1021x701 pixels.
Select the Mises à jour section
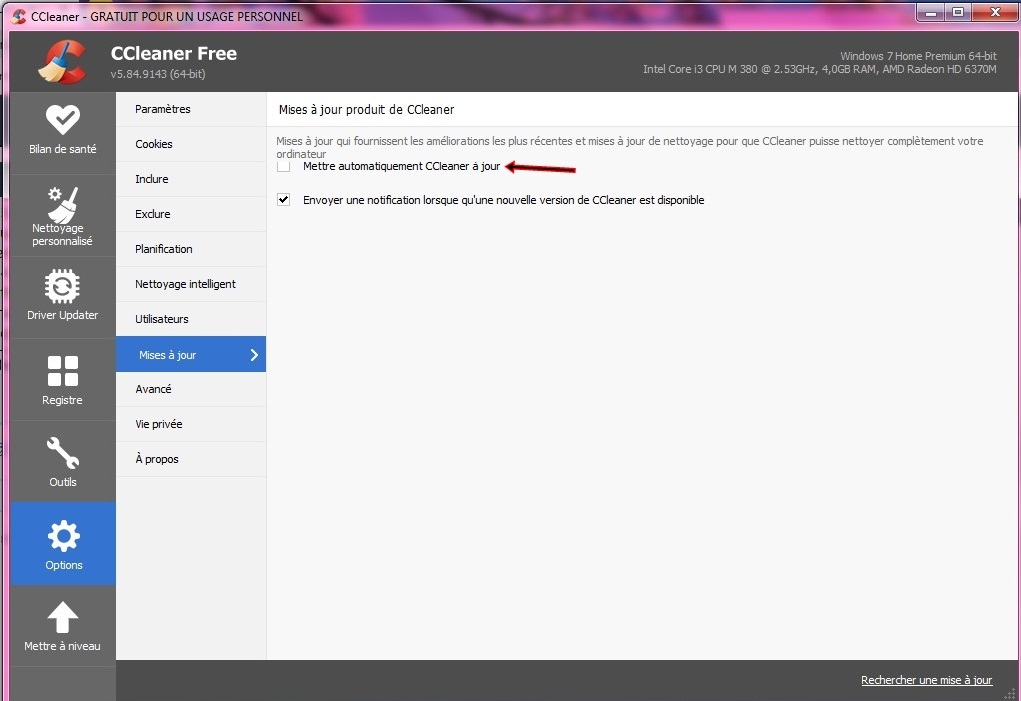tap(191, 354)
